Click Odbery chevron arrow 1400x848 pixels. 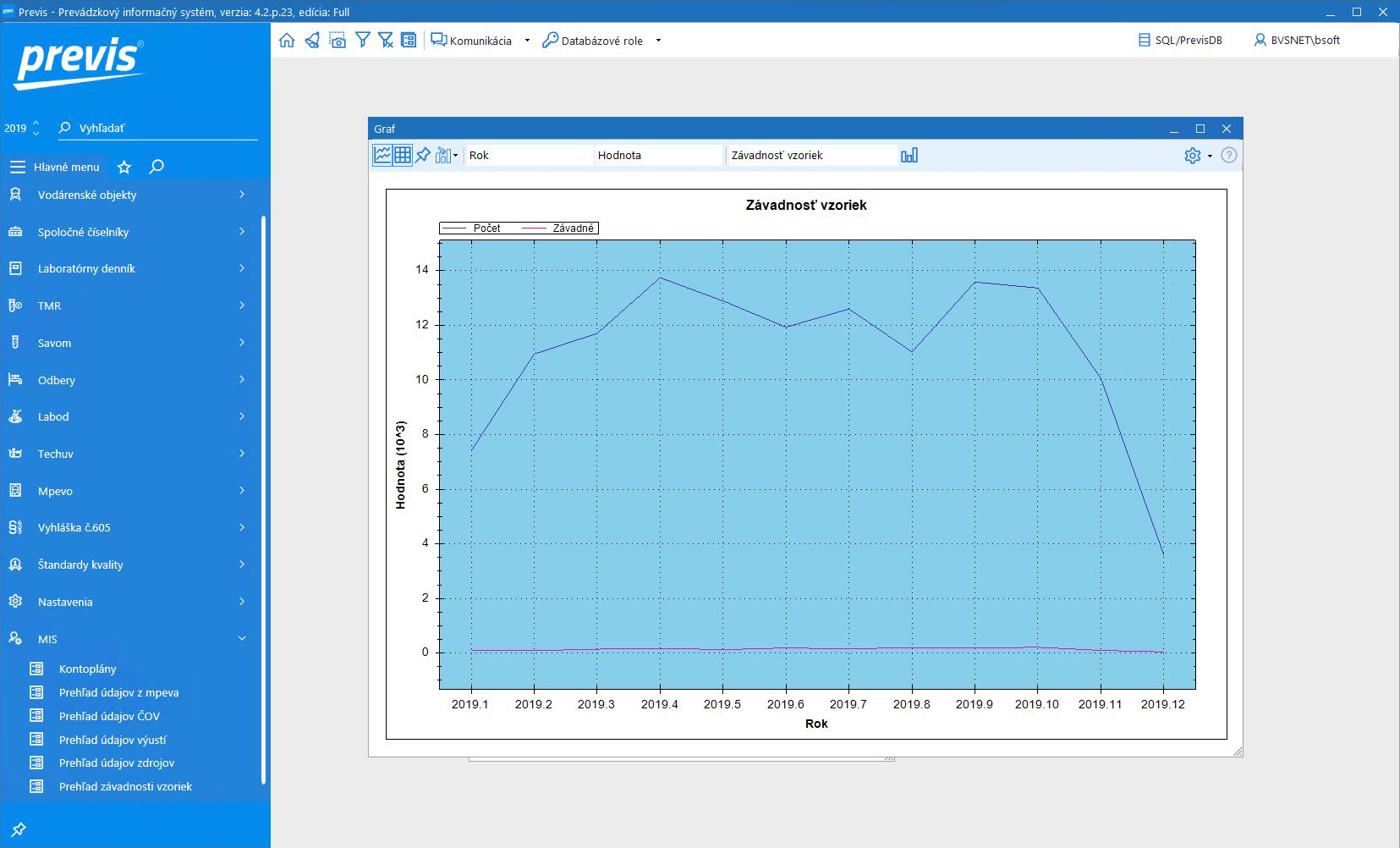[x=242, y=379]
